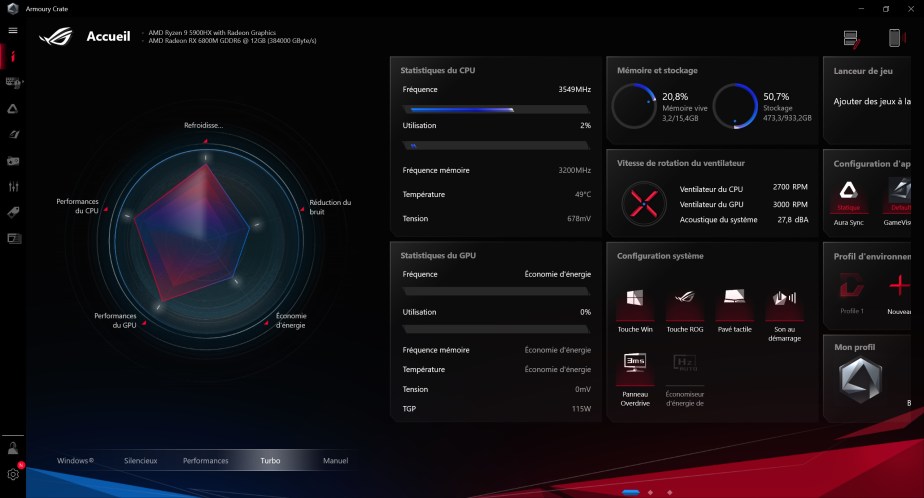Go to the third dashboard page dot

coord(670,492)
